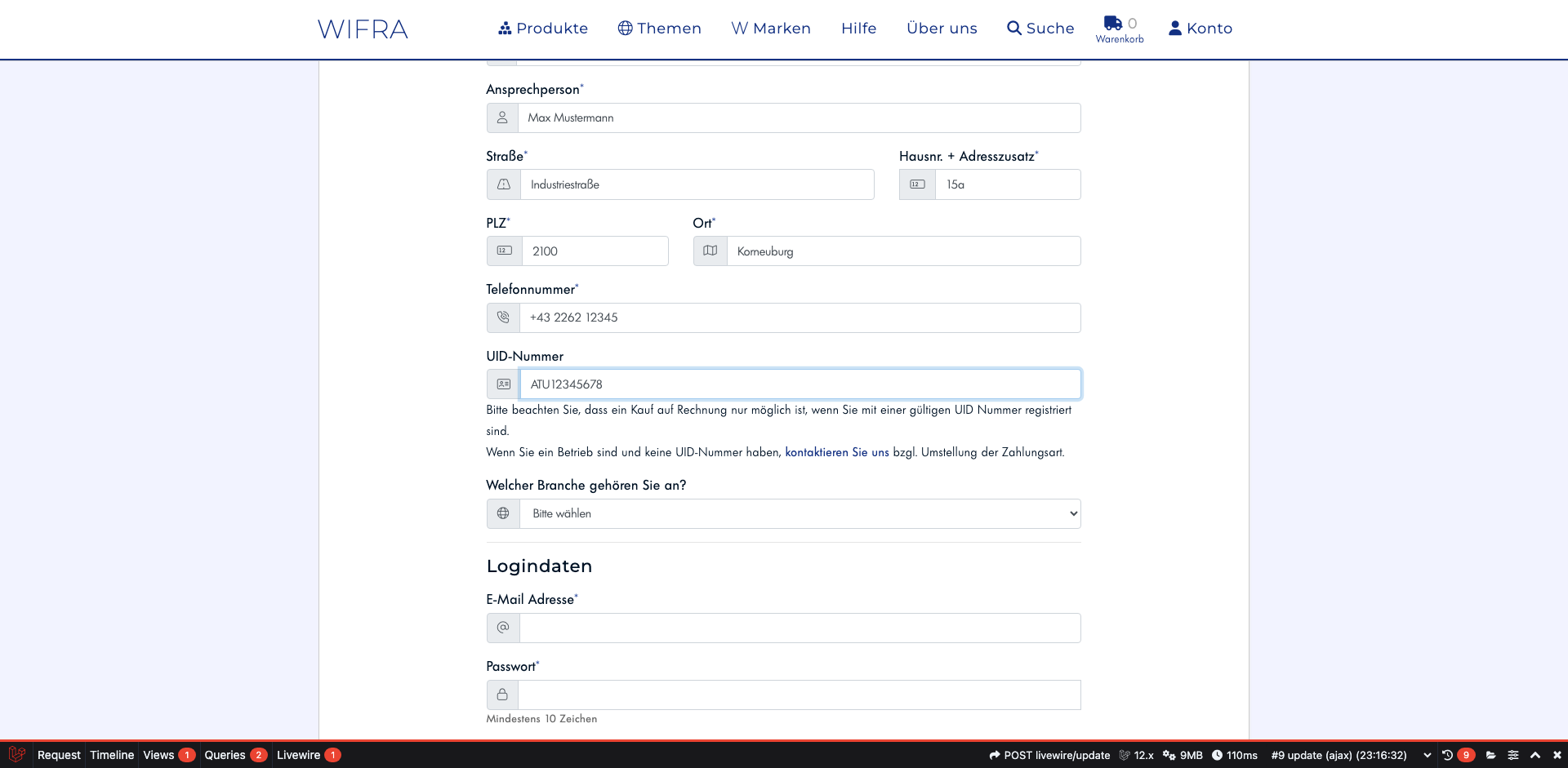Viewport: 1568px width, 768px height.
Task: Click the 9MB memory usage indicator
Action: pos(1183,755)
